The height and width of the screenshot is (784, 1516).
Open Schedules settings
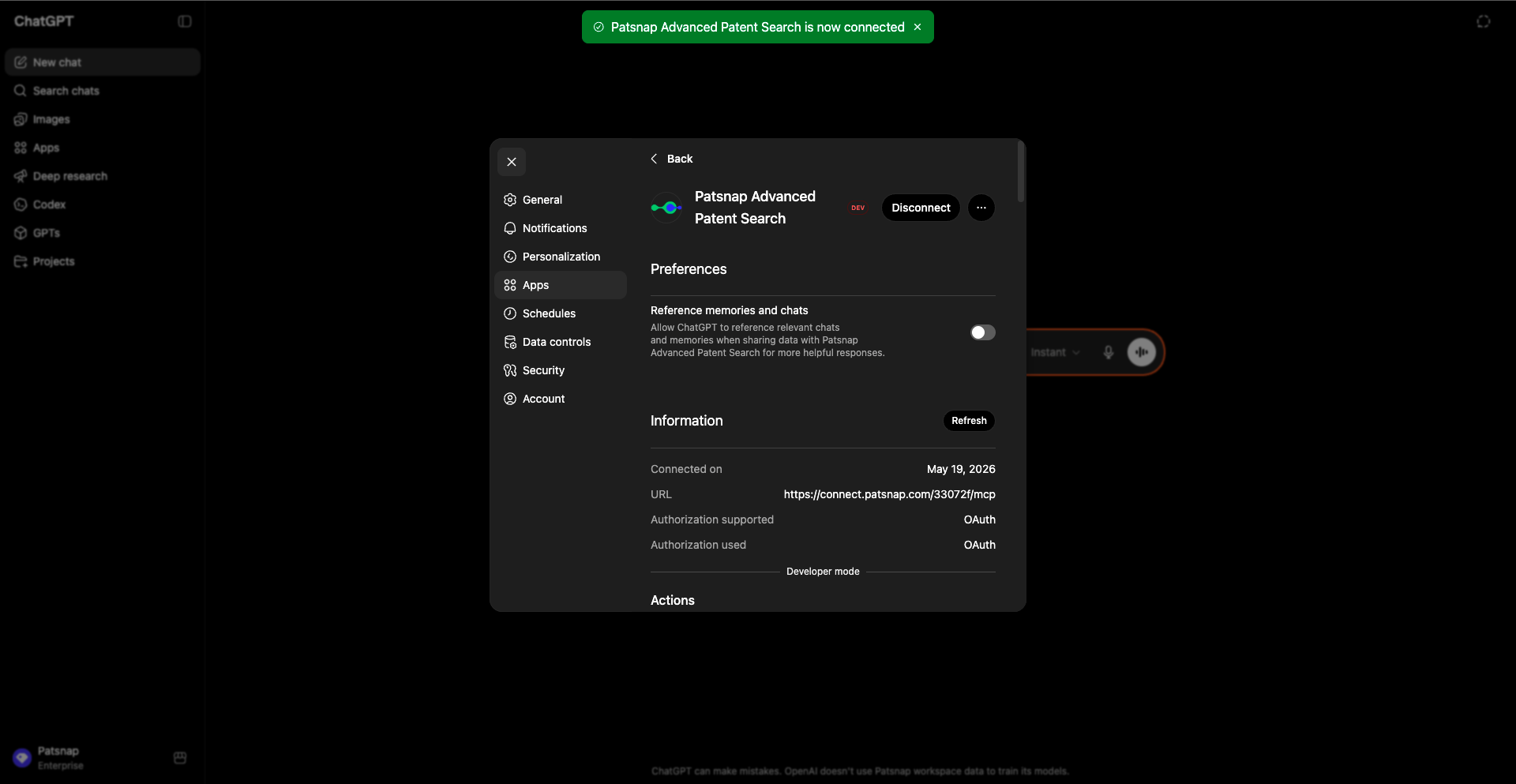tap(561, 313)
